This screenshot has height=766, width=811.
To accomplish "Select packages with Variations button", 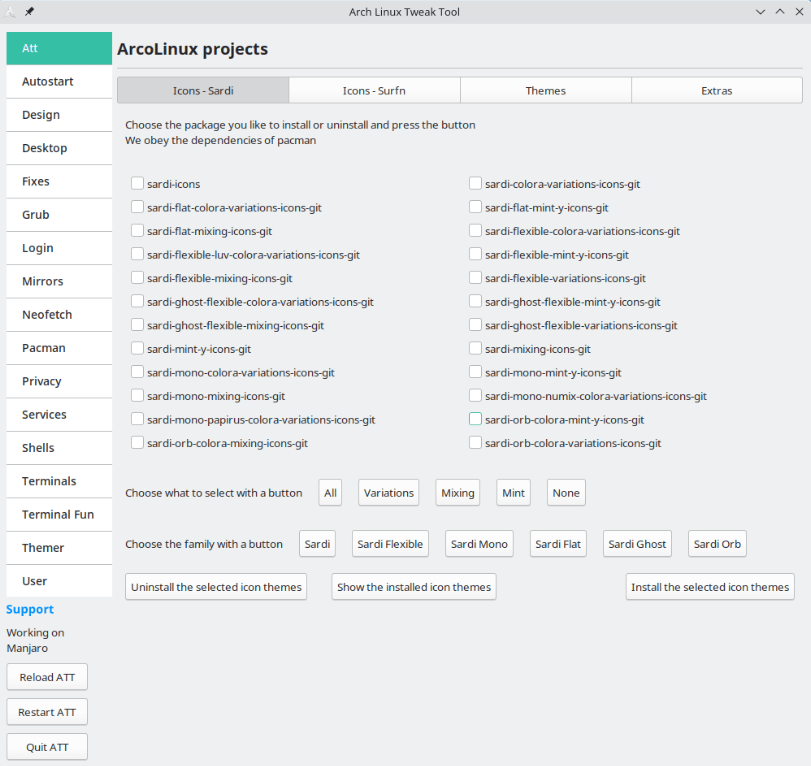I will 388,493.
